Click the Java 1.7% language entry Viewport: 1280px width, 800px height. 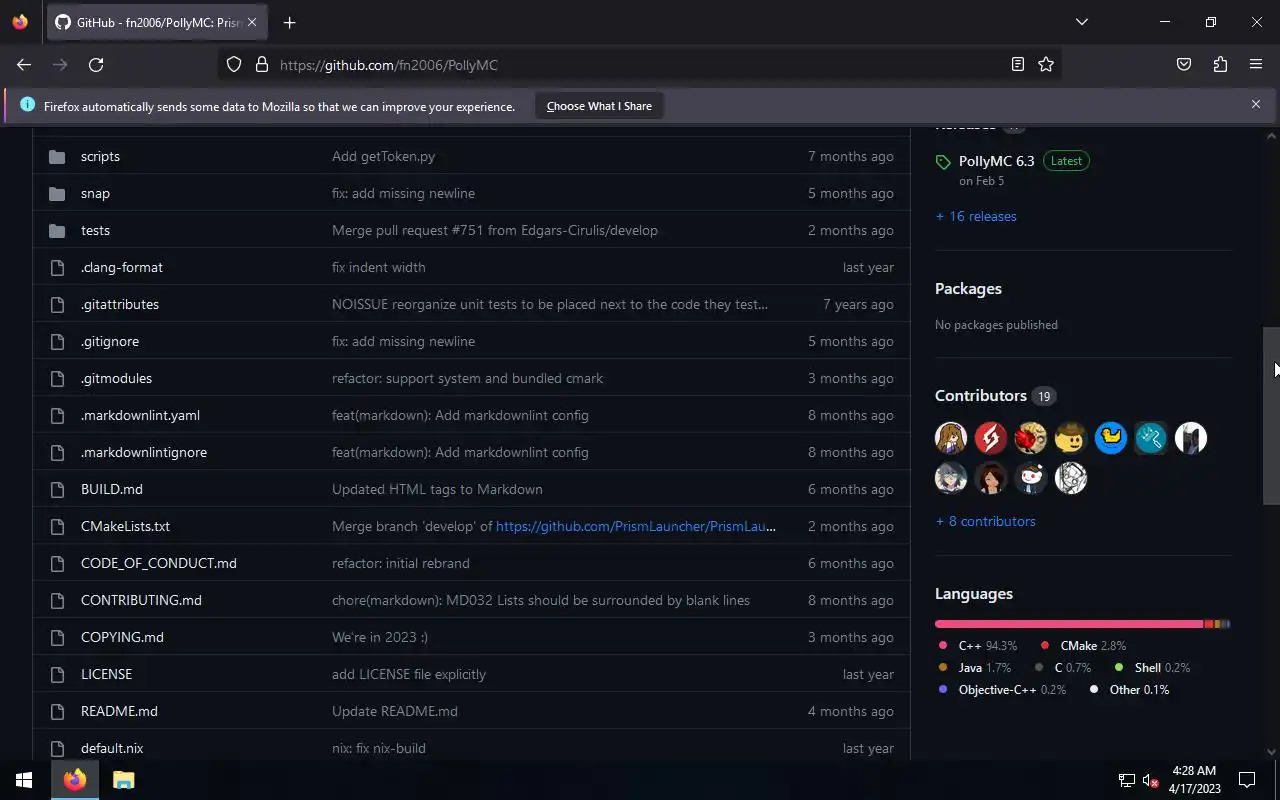975,668
